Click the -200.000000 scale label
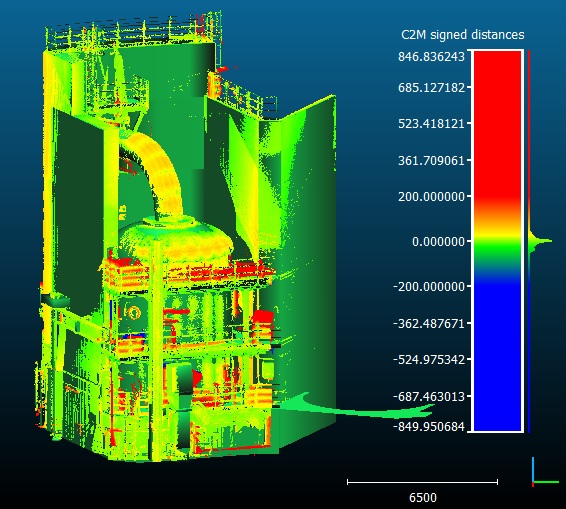Image resolution: width=566 pixels, height=509 pixels. pyautogui.click(x=429, y=287)
